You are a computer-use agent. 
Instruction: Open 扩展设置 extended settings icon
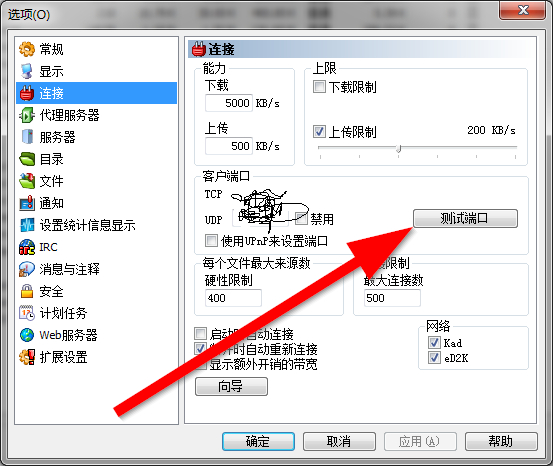(27, 357)
